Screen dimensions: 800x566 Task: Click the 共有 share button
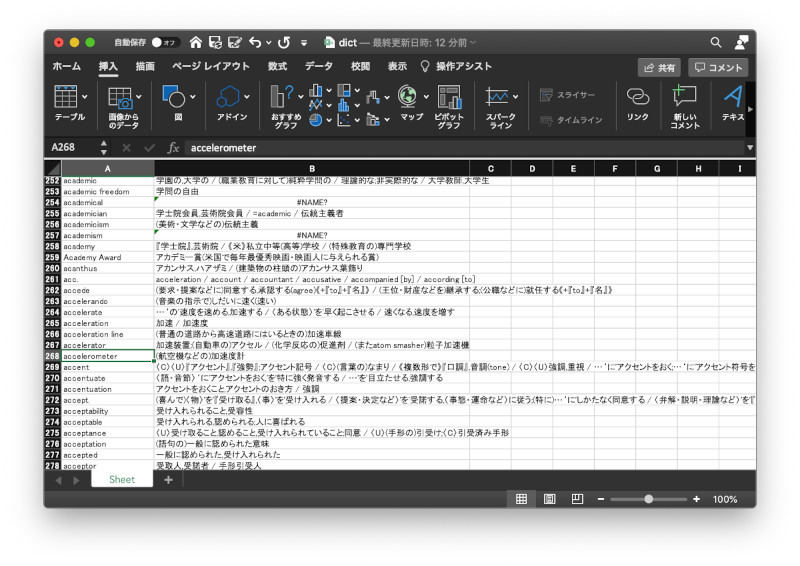tap(659, 67)
